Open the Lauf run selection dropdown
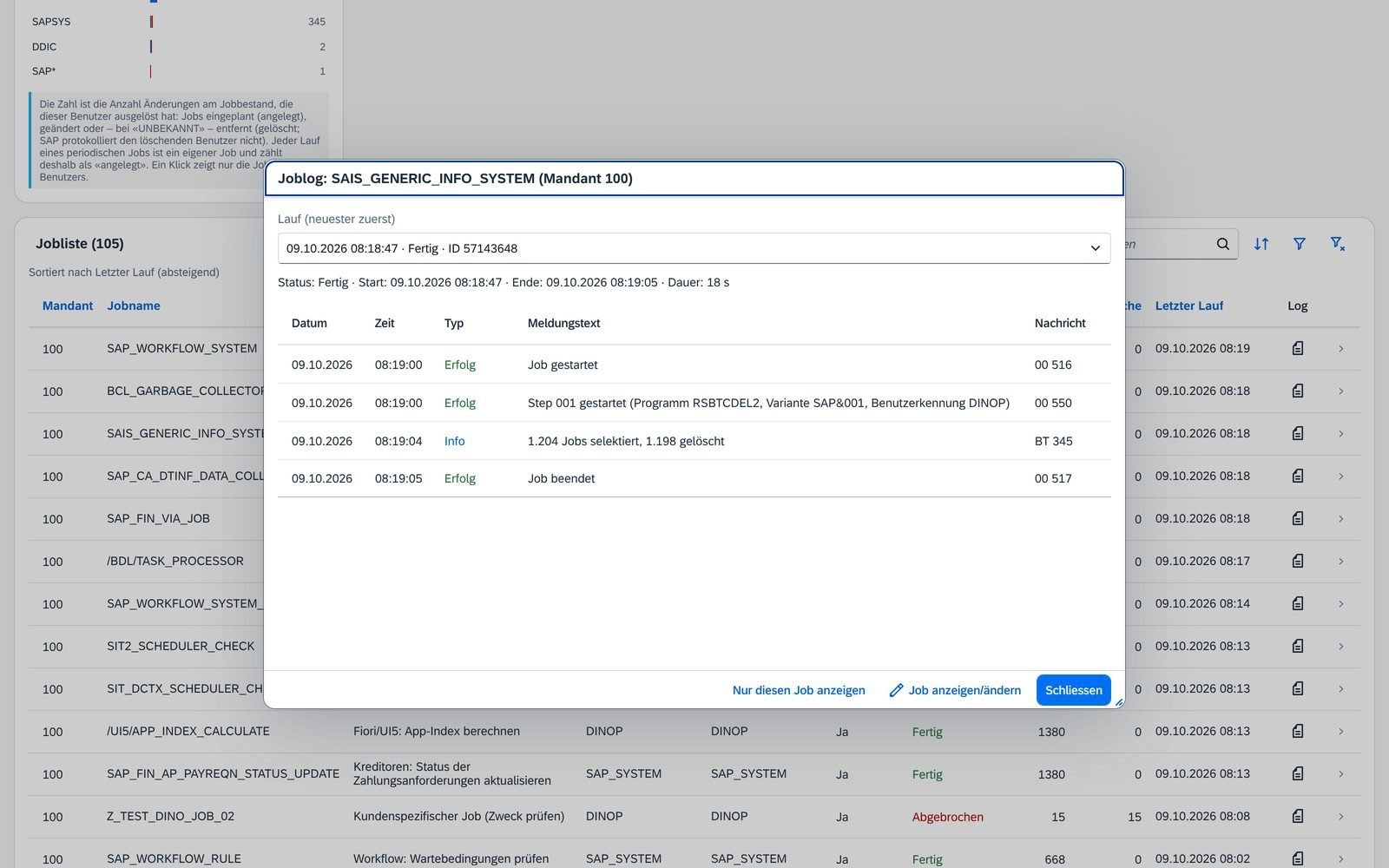Image resolution: width=1389 pixels, height=868 pixels. tap(694, 248)
